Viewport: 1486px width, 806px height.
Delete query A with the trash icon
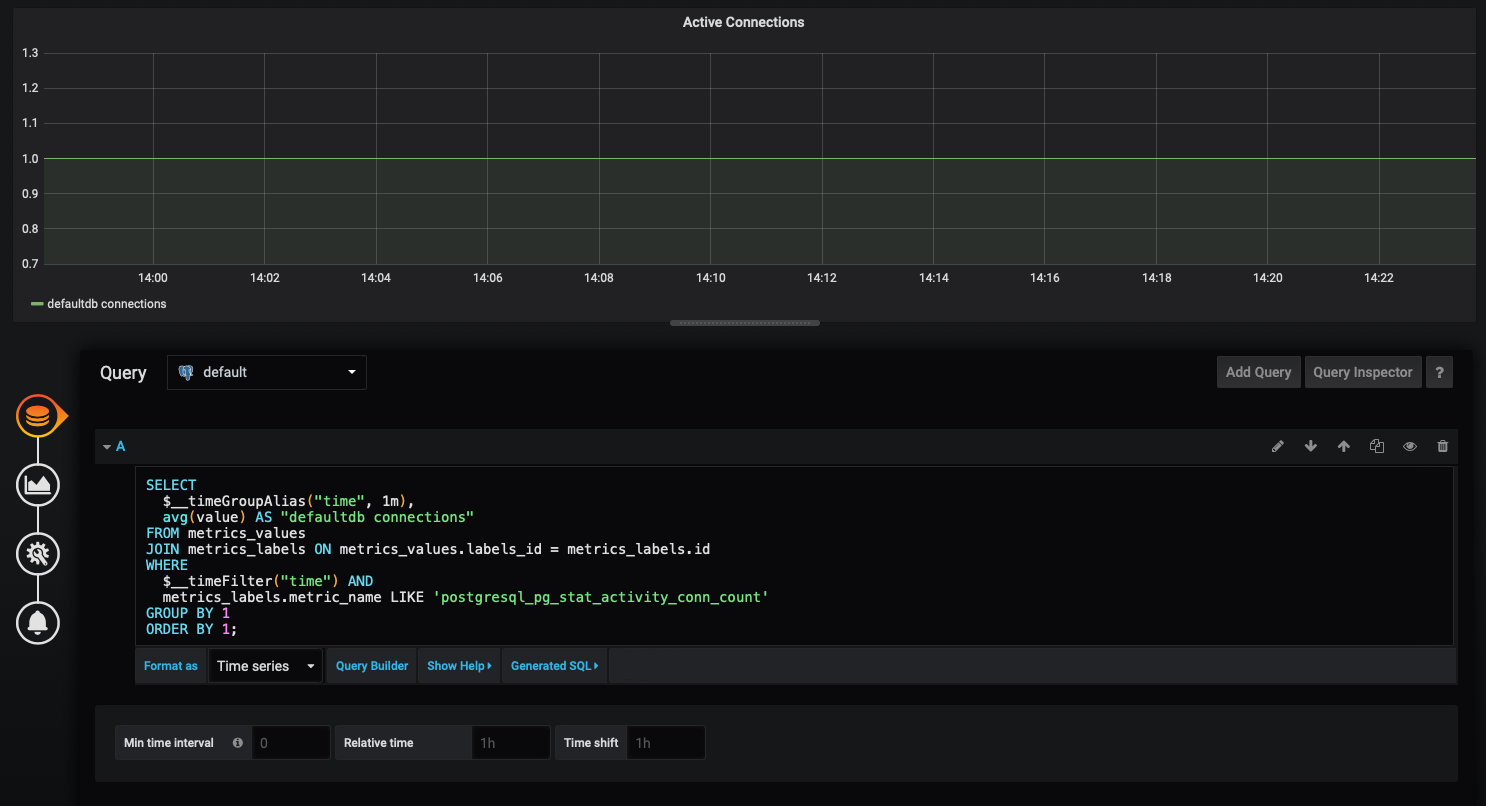[1443, 446]
